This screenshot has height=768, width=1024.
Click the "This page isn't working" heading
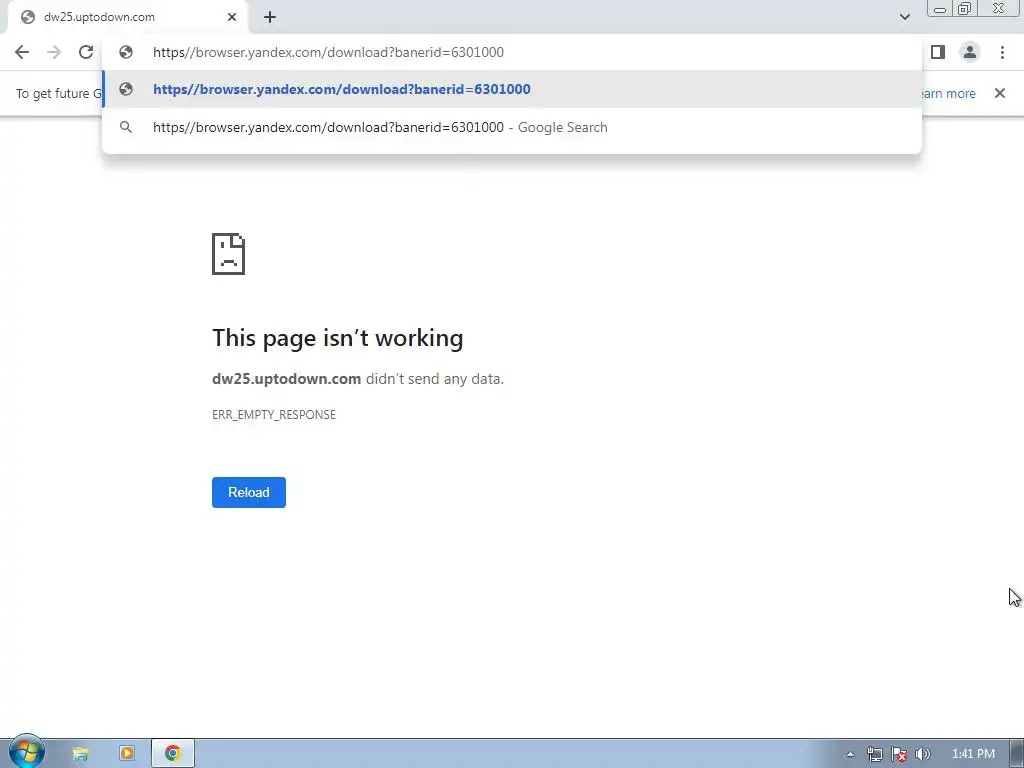(x=338, y=338)
